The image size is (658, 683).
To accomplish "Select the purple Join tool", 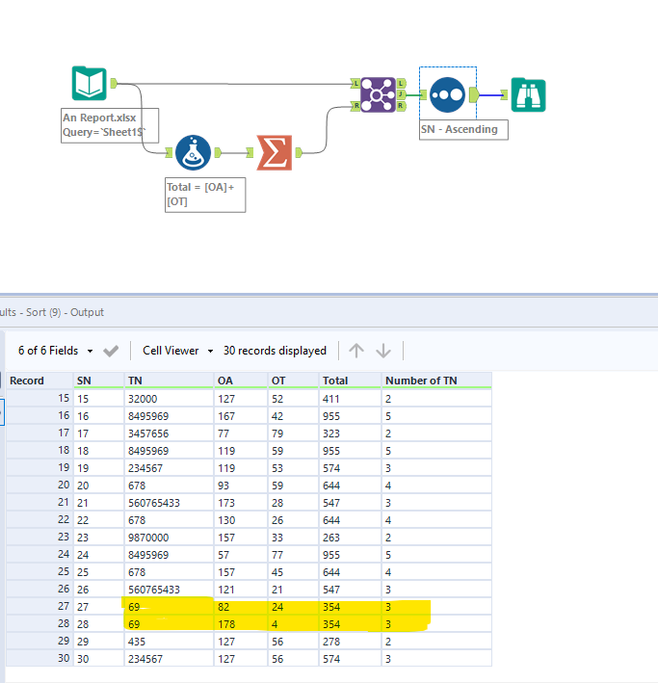I will (x=378, y=95).
